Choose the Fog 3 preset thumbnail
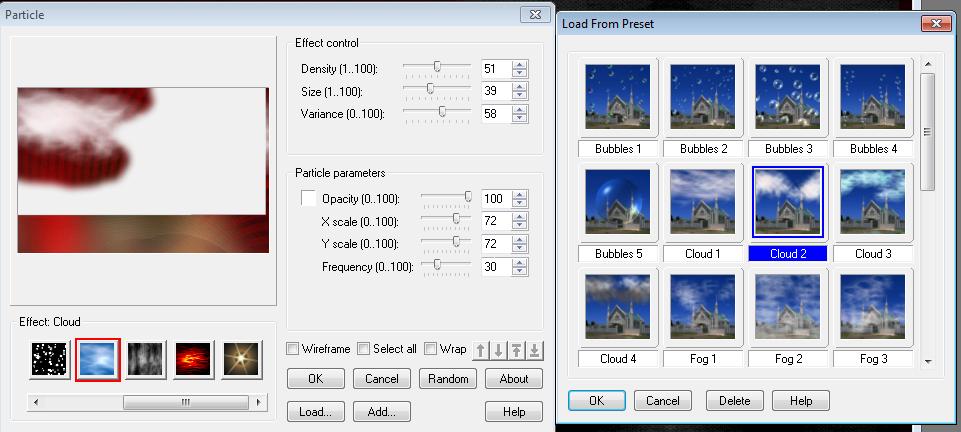Screen dimensions: 961x432 pyautogui.click(x=873, y=306)
